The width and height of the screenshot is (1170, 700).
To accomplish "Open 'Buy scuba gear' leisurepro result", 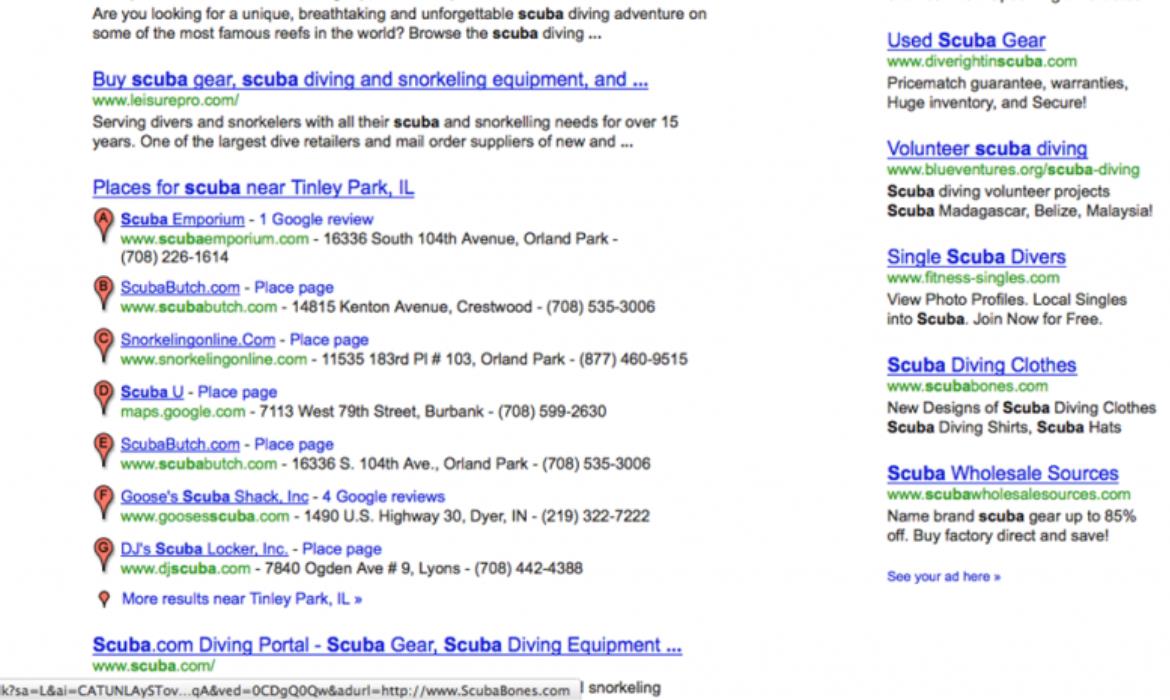I will coord(369,80).
